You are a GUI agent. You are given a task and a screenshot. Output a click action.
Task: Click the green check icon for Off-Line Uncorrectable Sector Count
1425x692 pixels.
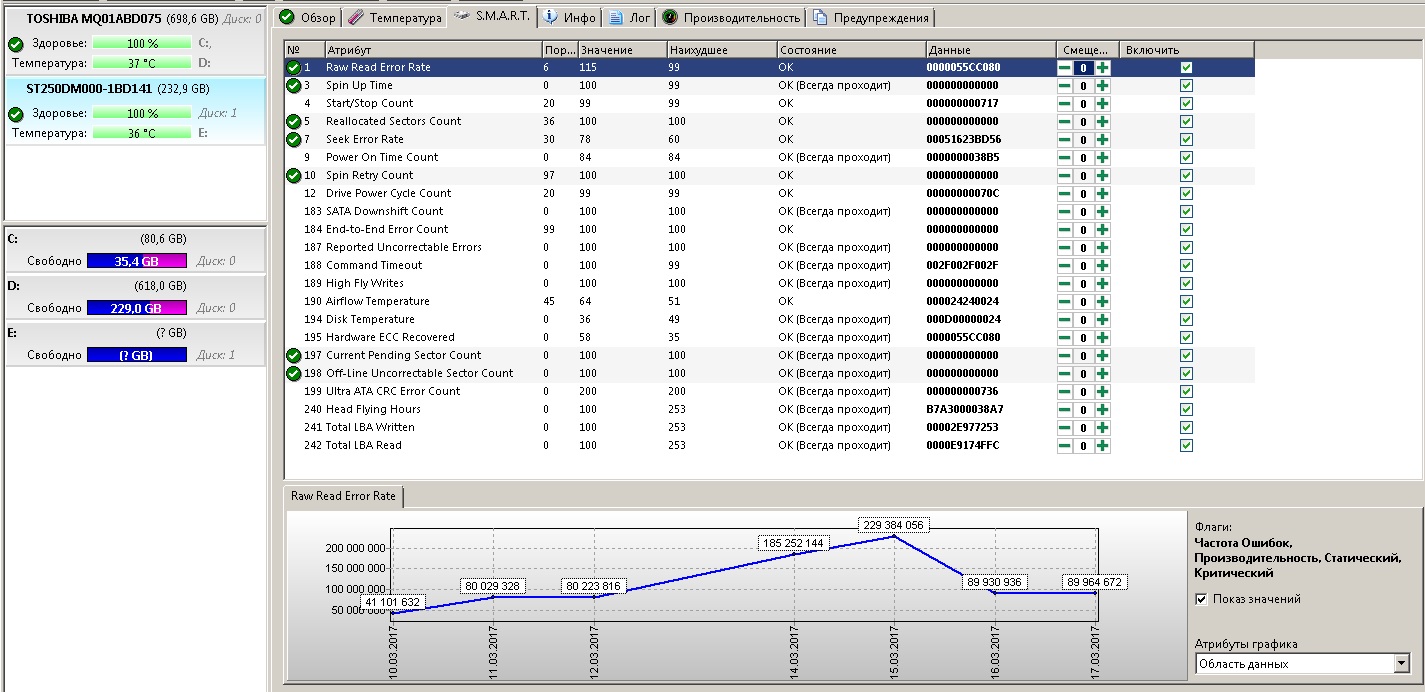click(x=293, y=373)
